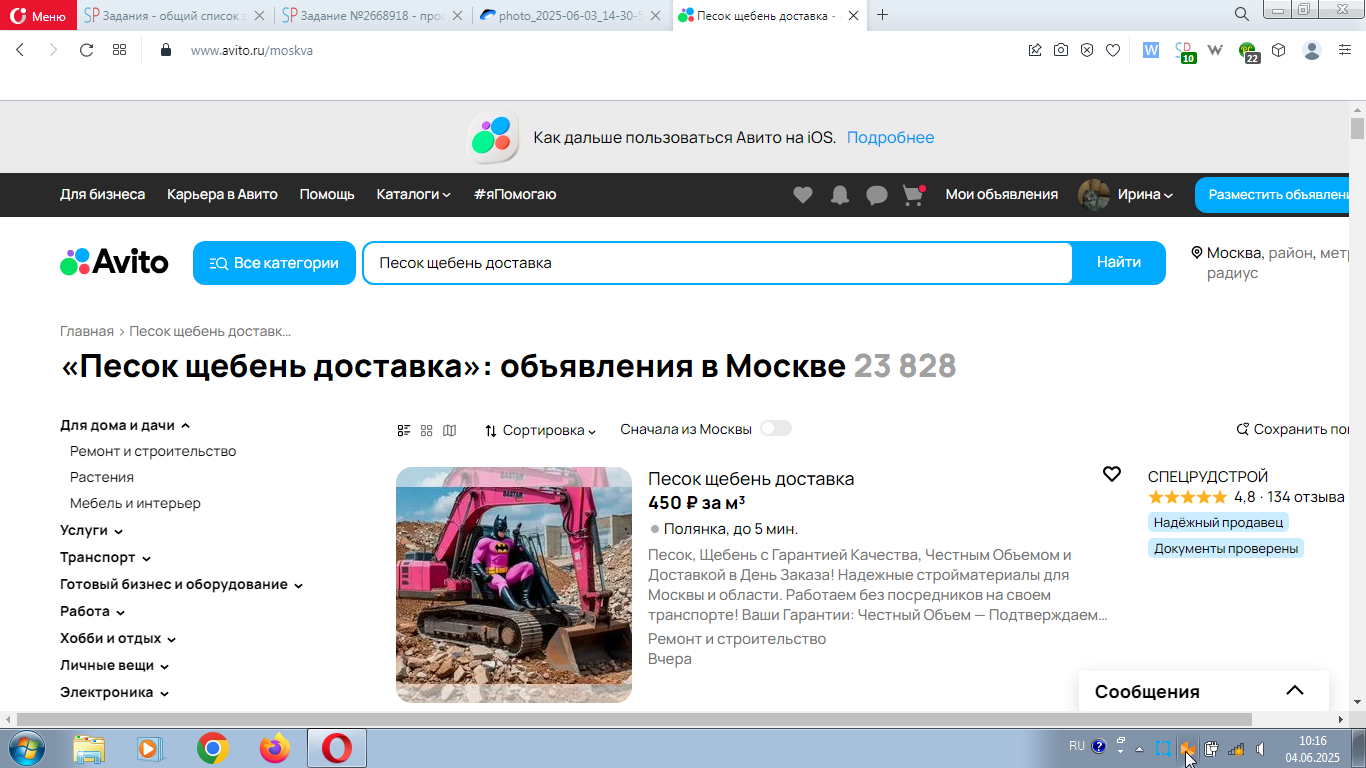
Task: Open Для бизнеса menu item
Action: point(102,194)
